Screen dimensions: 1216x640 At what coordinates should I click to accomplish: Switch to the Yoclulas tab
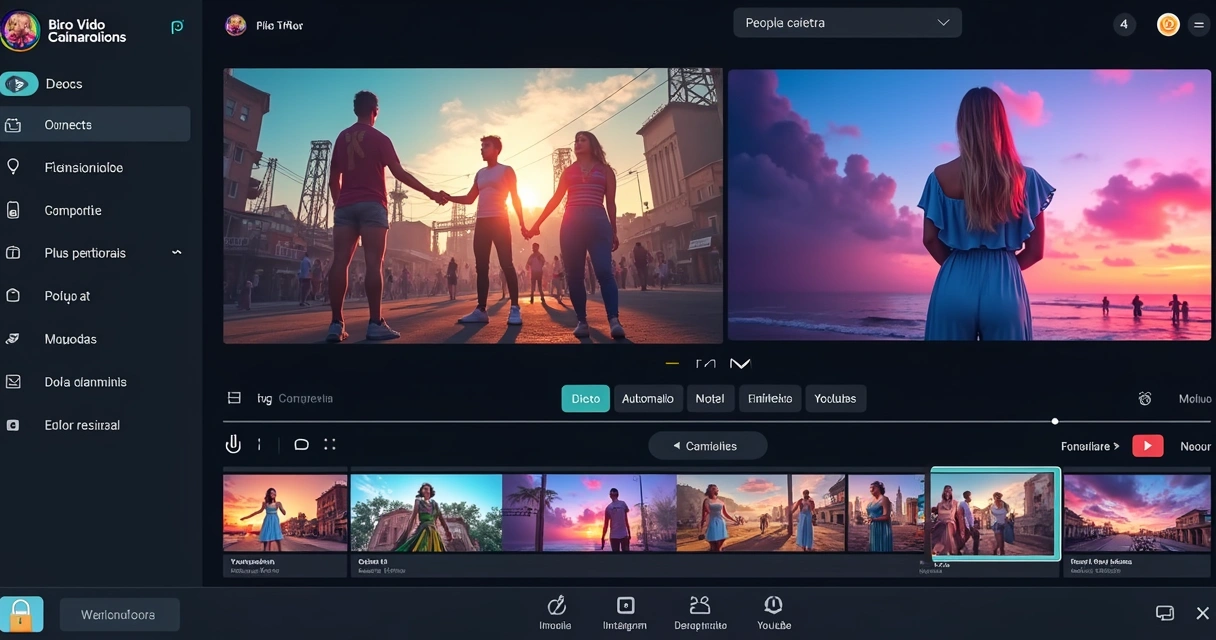click(837, 398)
